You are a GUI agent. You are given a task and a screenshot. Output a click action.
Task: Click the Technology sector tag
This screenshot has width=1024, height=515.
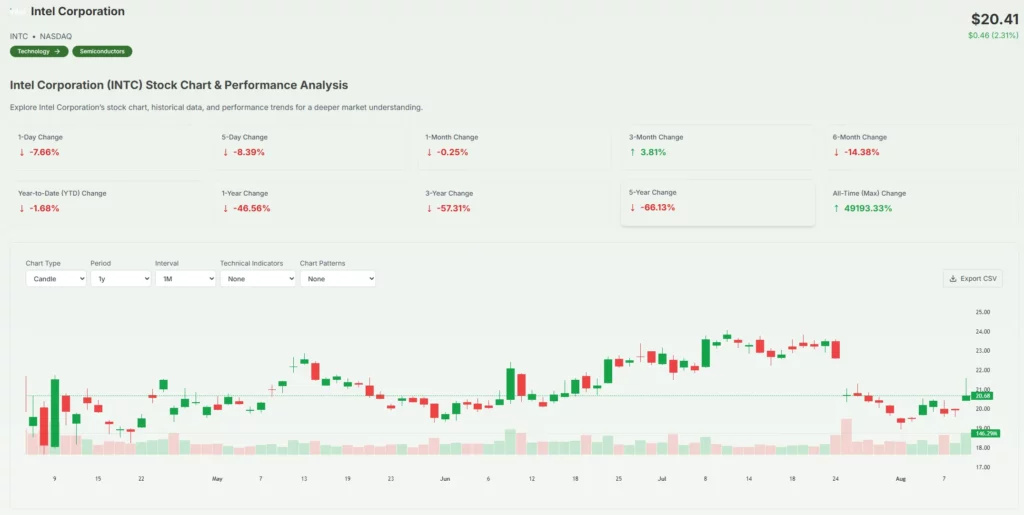click(39, 51)
